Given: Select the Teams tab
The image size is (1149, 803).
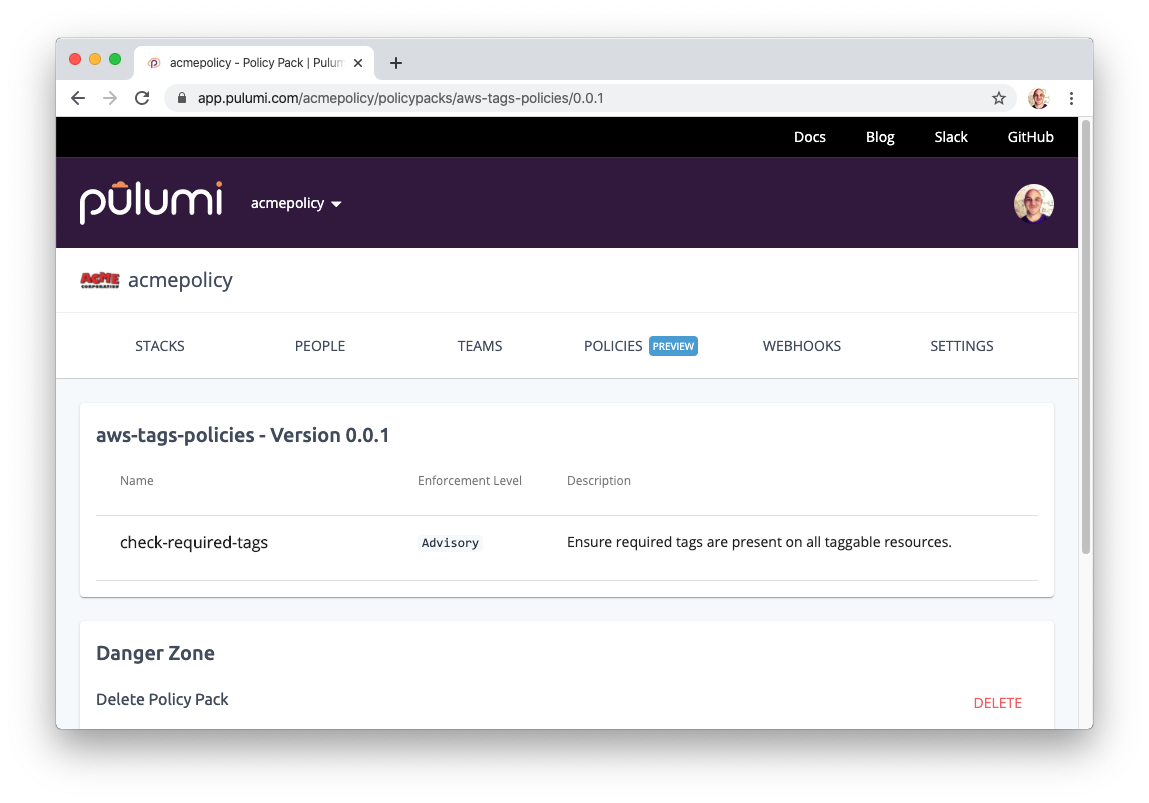Looking at the screenshot, I should pyautogui.click(x=480, y=346).
